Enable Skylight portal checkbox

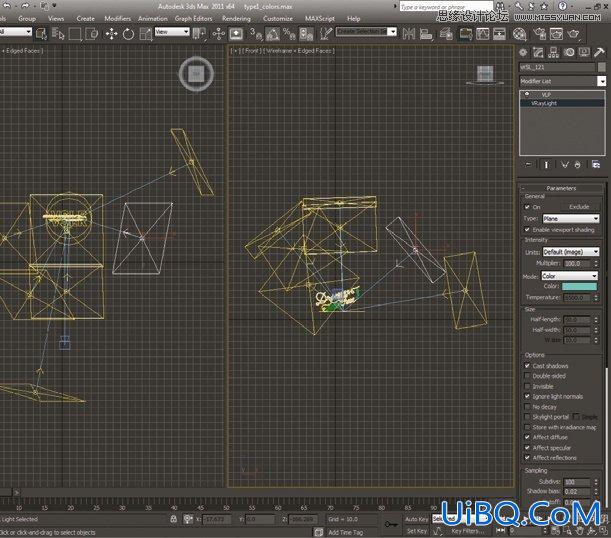[527, 417]
